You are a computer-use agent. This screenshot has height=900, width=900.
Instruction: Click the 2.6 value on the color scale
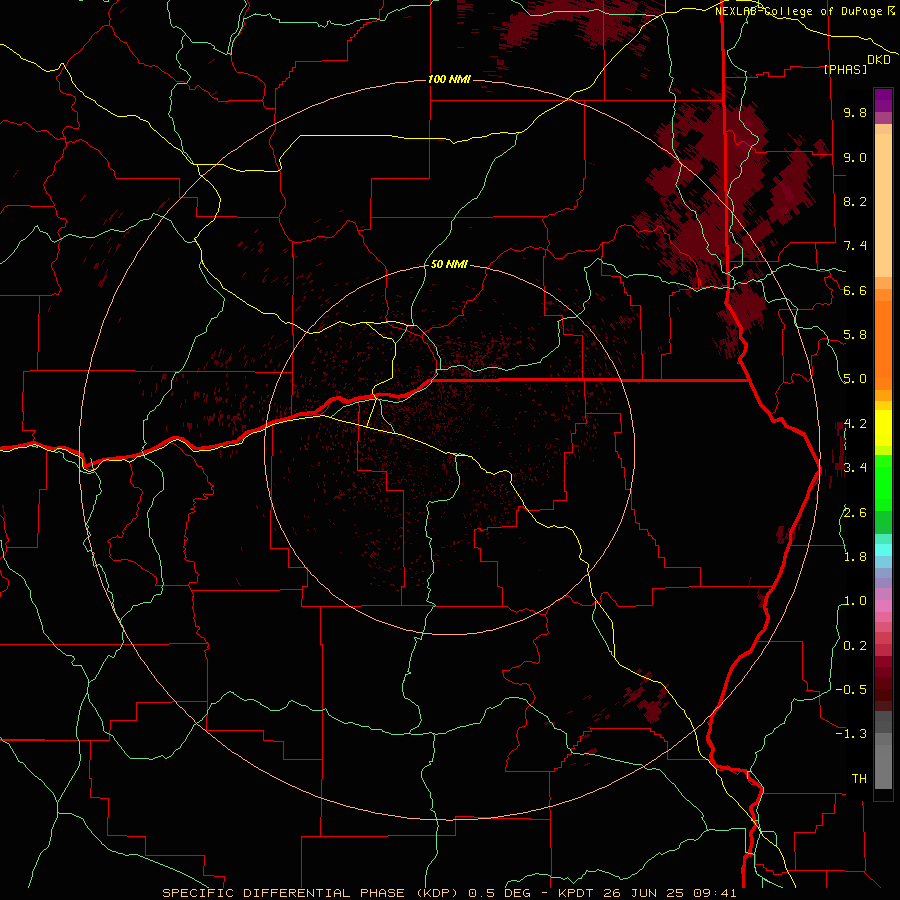click(855, 513)
